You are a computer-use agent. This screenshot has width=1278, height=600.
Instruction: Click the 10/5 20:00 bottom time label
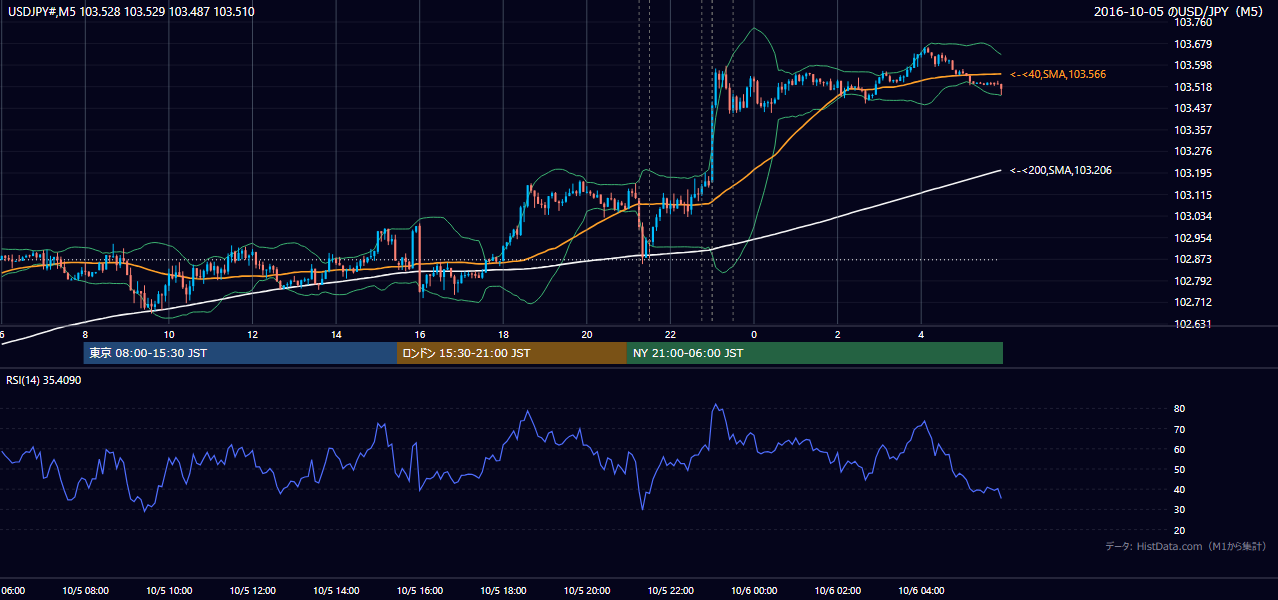[586, 591]
